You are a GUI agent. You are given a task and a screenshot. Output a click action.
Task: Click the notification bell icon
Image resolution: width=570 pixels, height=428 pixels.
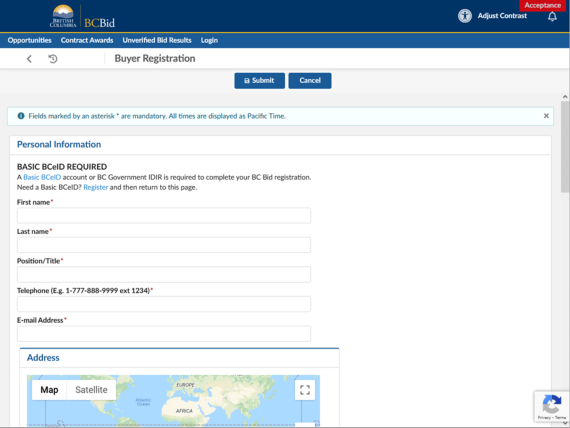552,16
